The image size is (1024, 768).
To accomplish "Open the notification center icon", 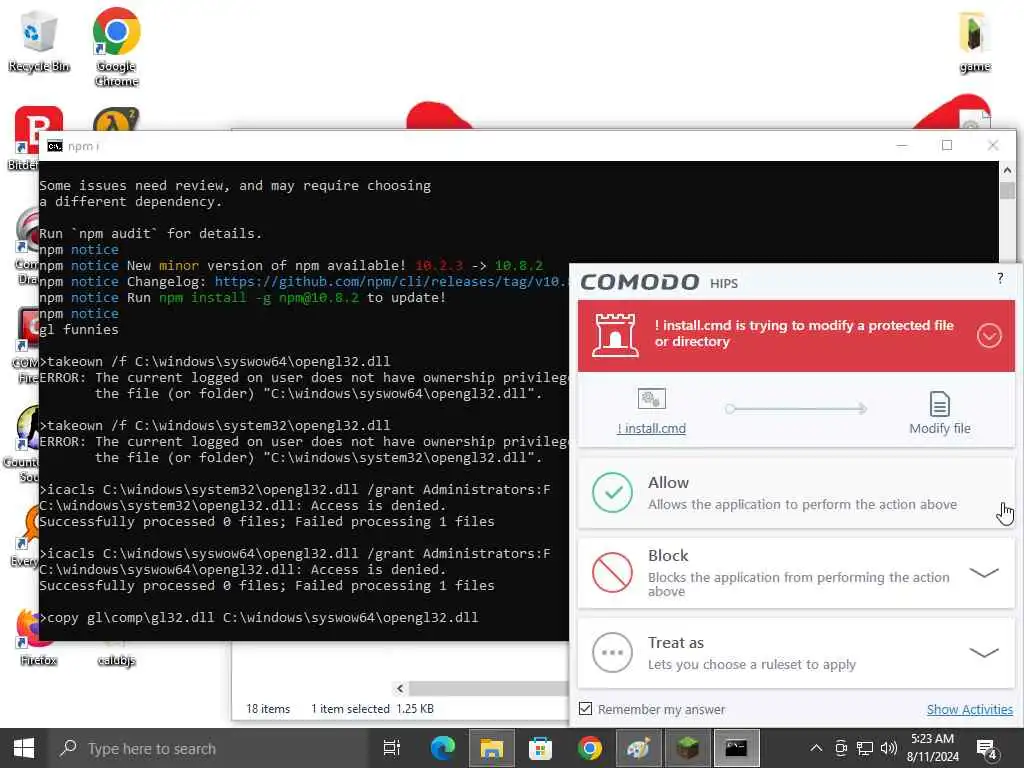I will [985, 749].
